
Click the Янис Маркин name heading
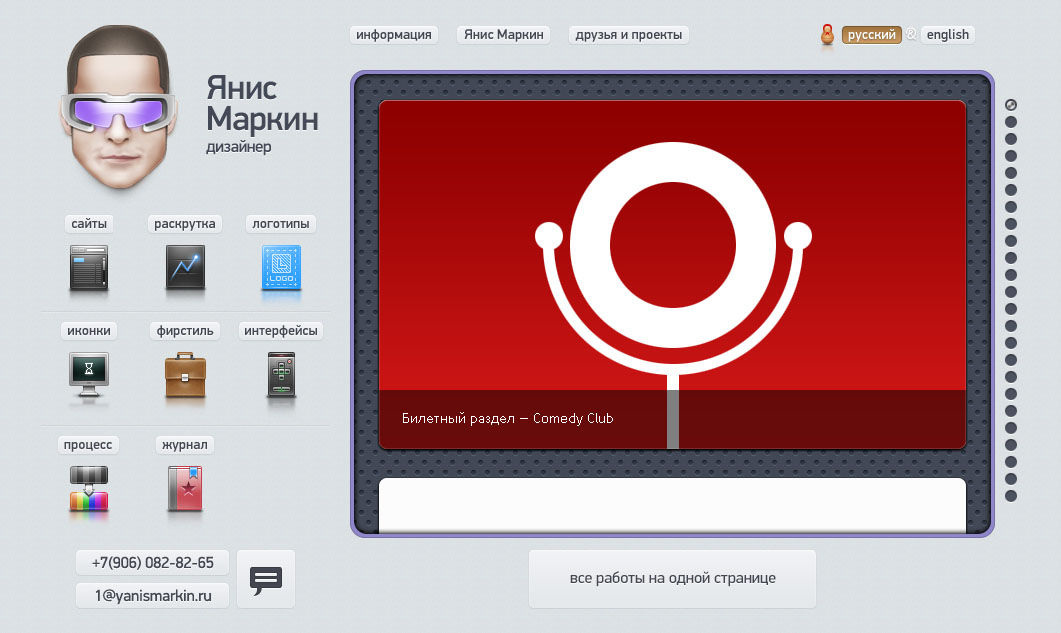point(262,104)
